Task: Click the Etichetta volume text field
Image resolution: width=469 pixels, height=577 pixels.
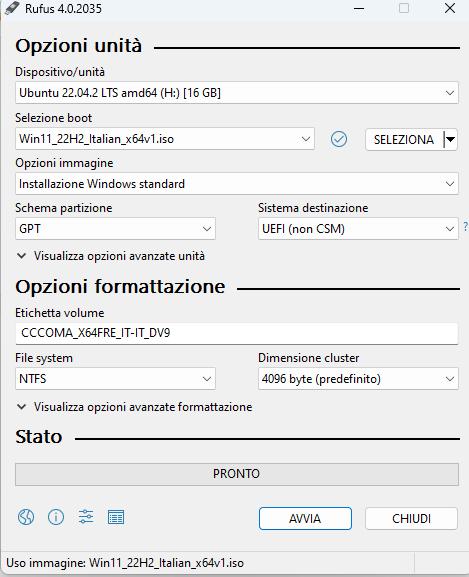Action: [x=237, y=333]
